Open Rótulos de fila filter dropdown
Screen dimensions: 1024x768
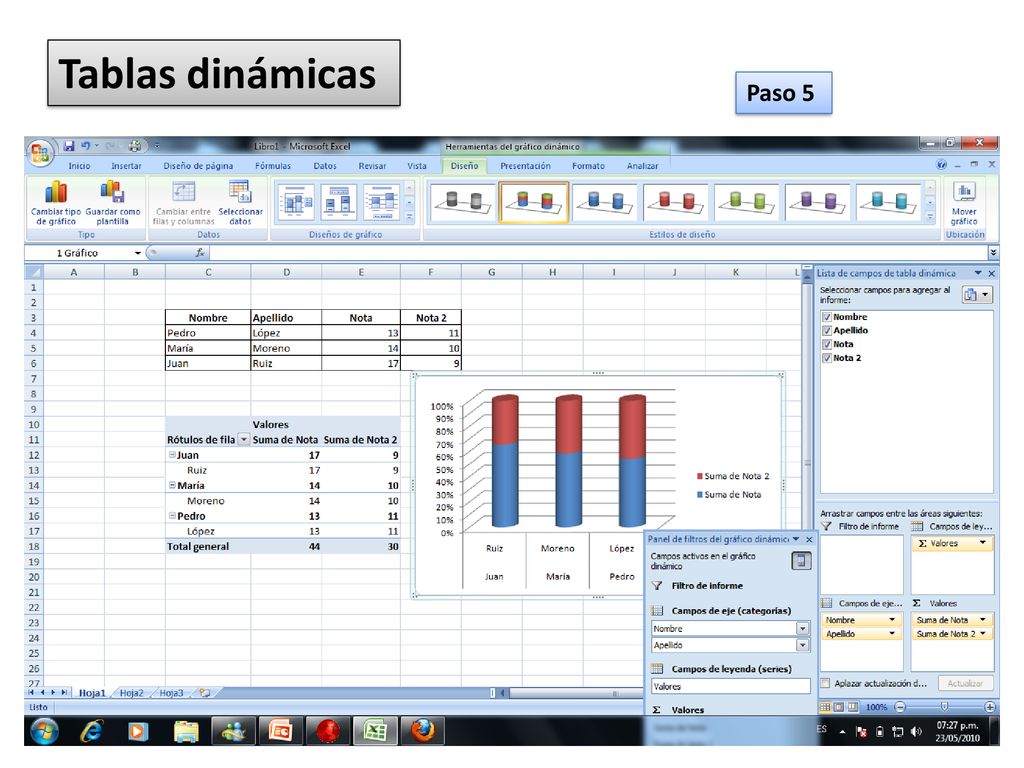[x=244, y=440]
